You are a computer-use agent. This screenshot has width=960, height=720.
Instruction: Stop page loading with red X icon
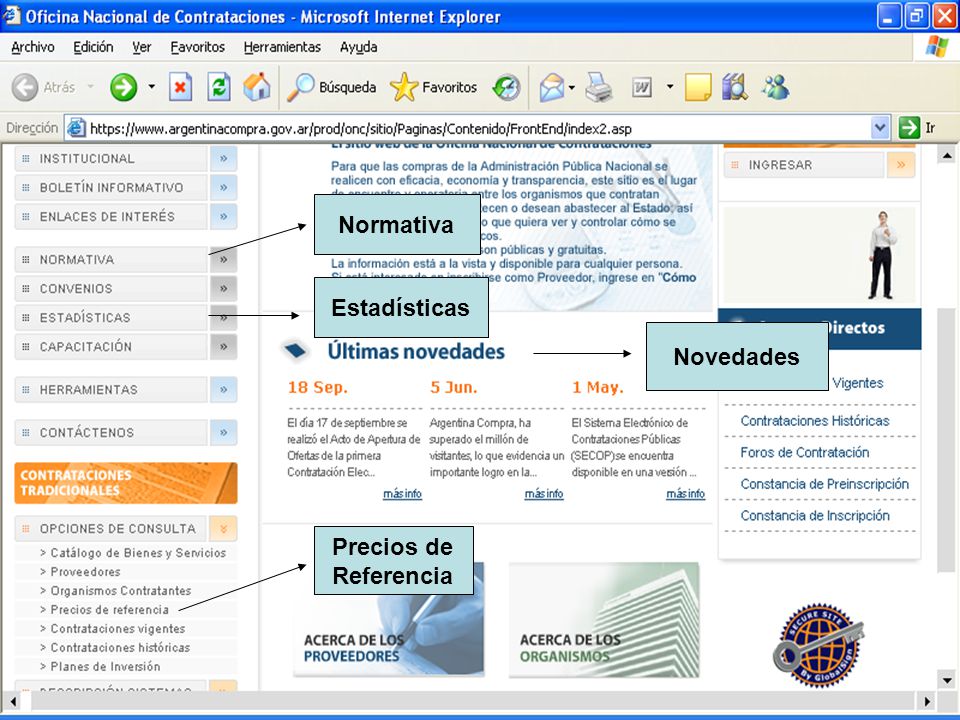(180, 87)
